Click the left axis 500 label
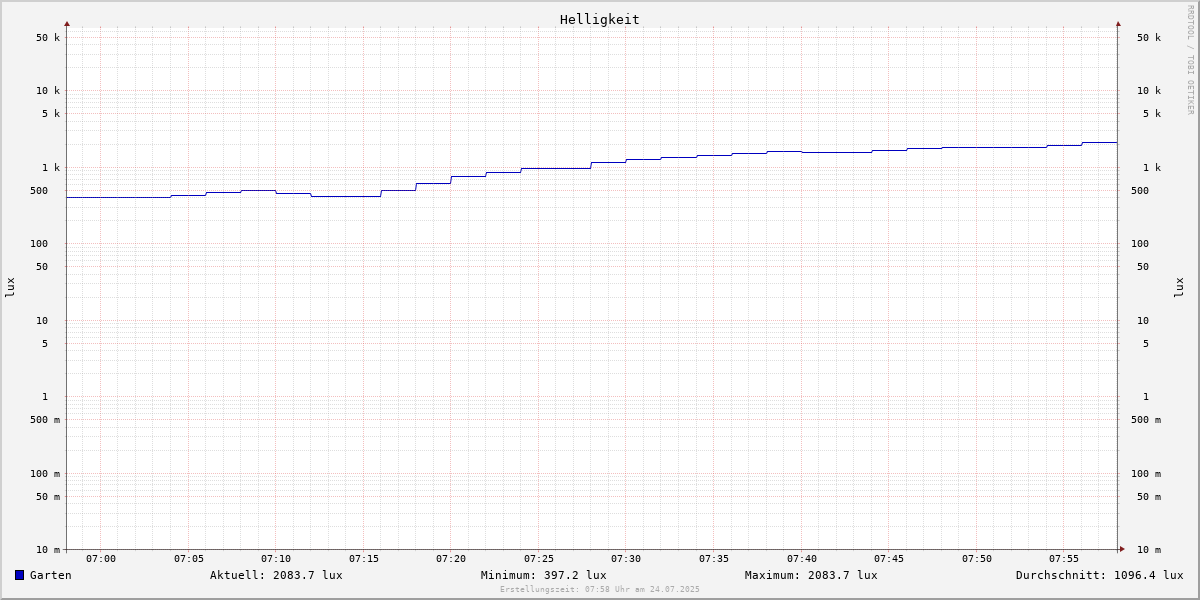 (39, 191)
